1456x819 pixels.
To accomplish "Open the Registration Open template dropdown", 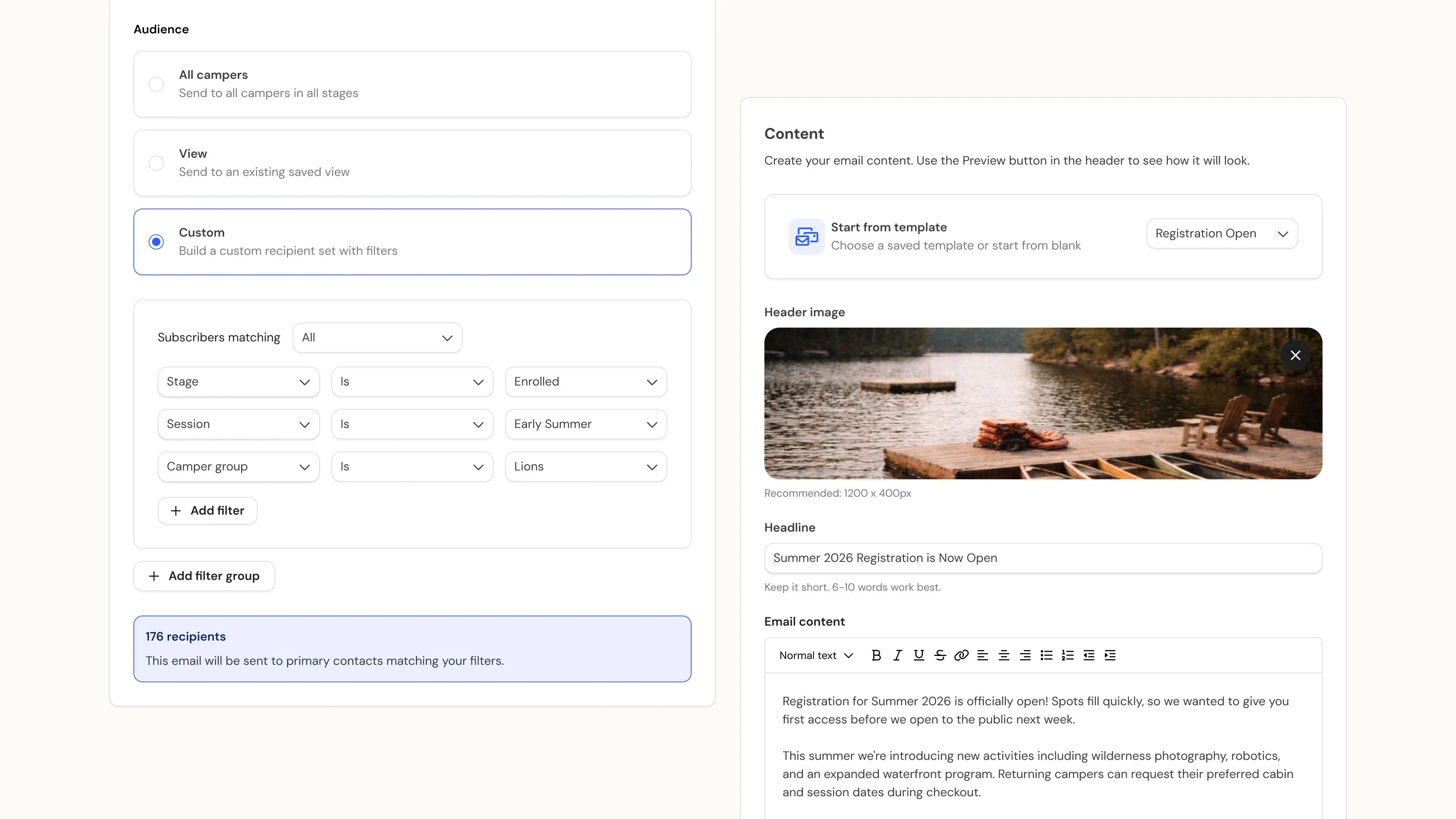I will (x=1222, y=234).
